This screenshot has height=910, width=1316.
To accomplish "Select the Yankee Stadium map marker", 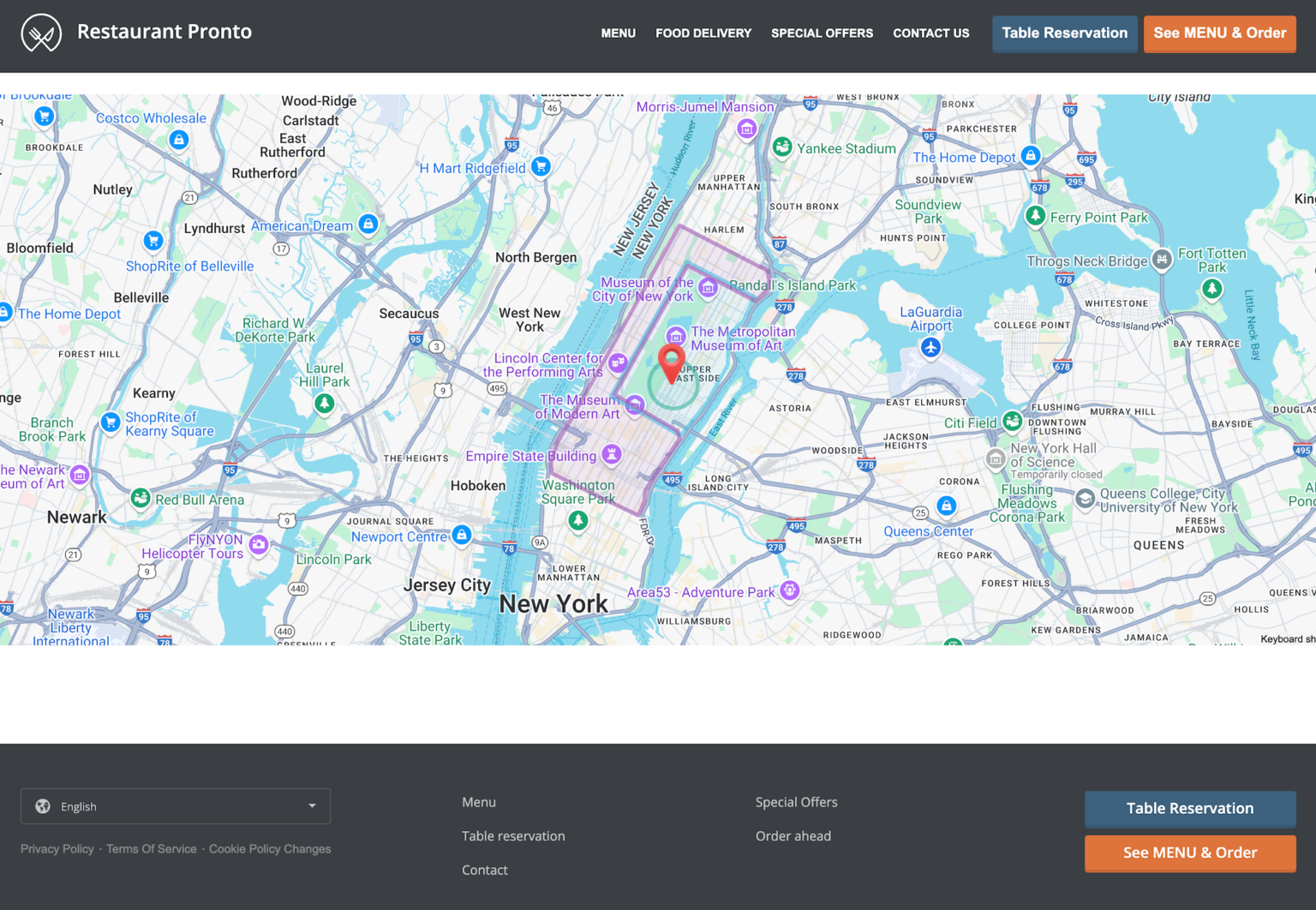I will point(781,147).
